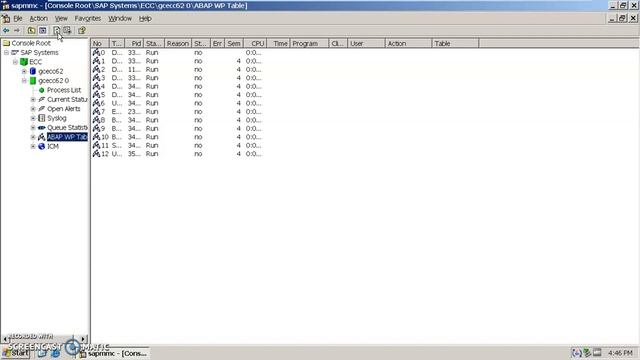Click the Syslog tree icon
Screen dimensions: 640x360
(x=42, y=118)
